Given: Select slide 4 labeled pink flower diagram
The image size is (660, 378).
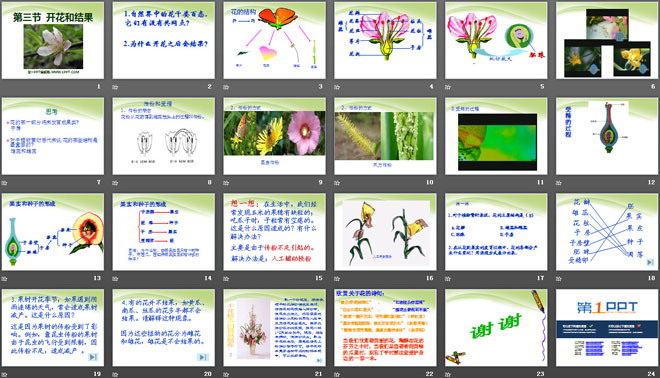Looking at the screenshot, I should click(x=385, y=40).
